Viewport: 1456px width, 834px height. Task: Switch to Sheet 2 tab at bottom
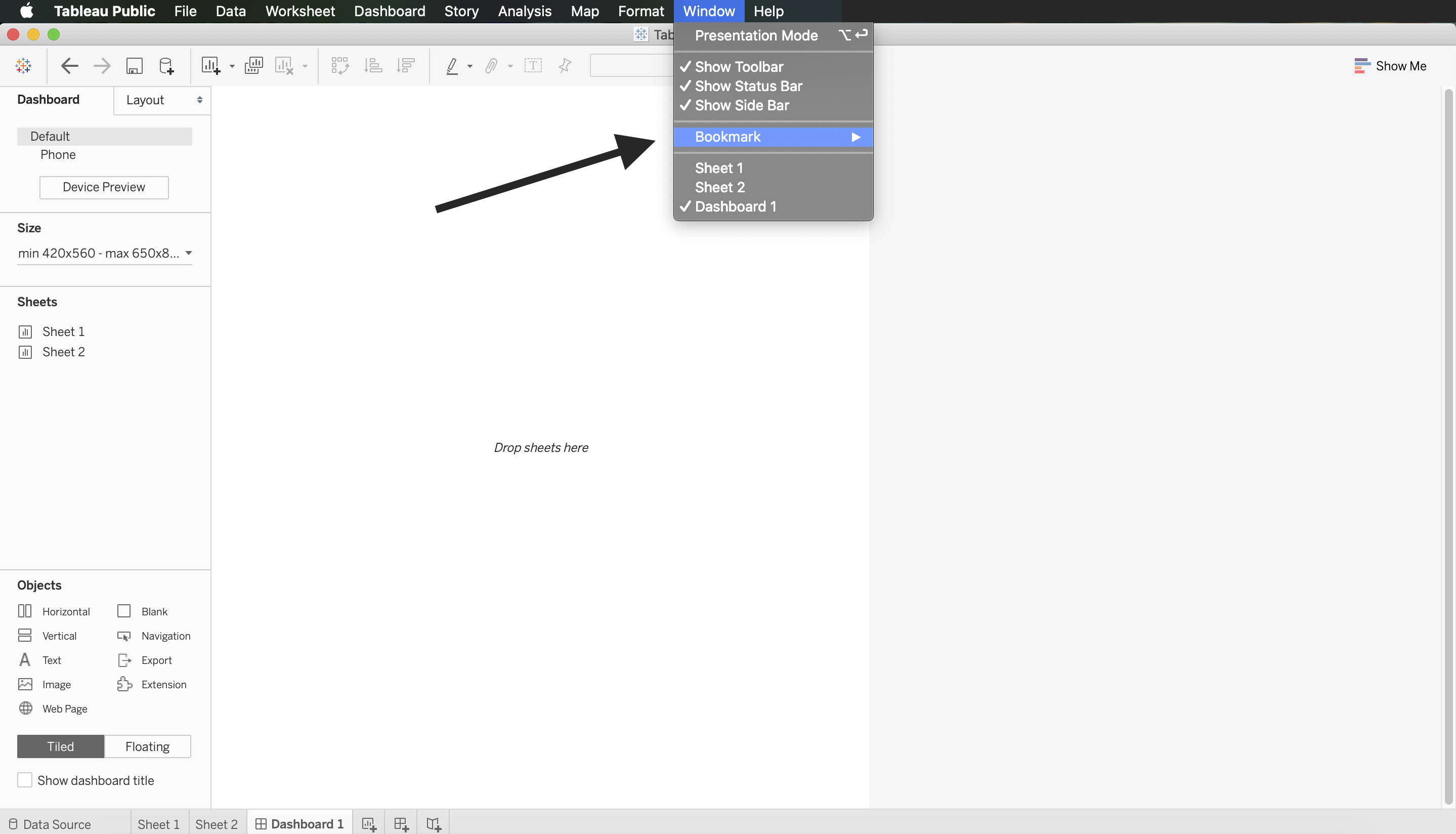click(x=216, y=824)
